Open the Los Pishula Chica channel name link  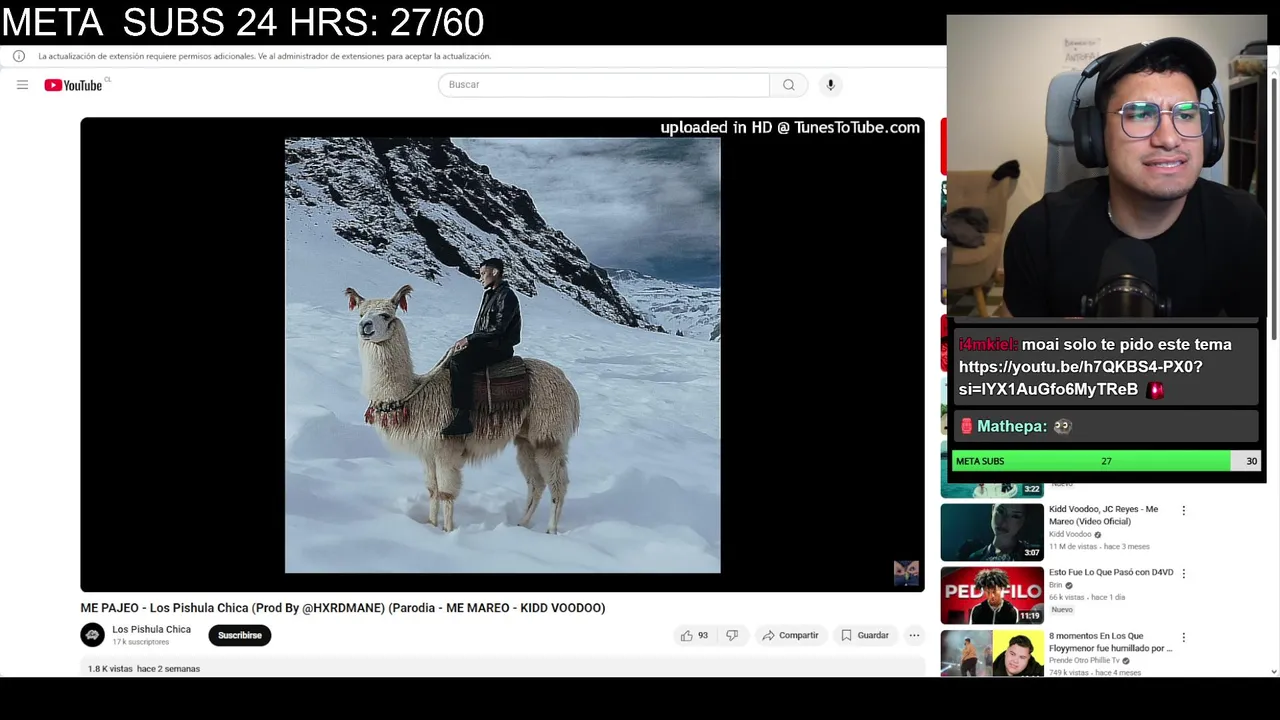pyautogui.click(x=151, y=629)
